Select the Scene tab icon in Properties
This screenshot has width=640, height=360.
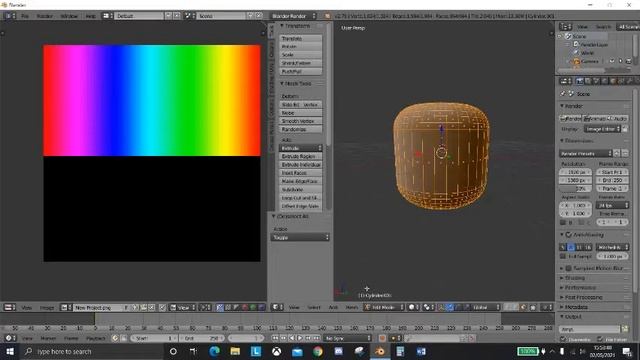596,81
